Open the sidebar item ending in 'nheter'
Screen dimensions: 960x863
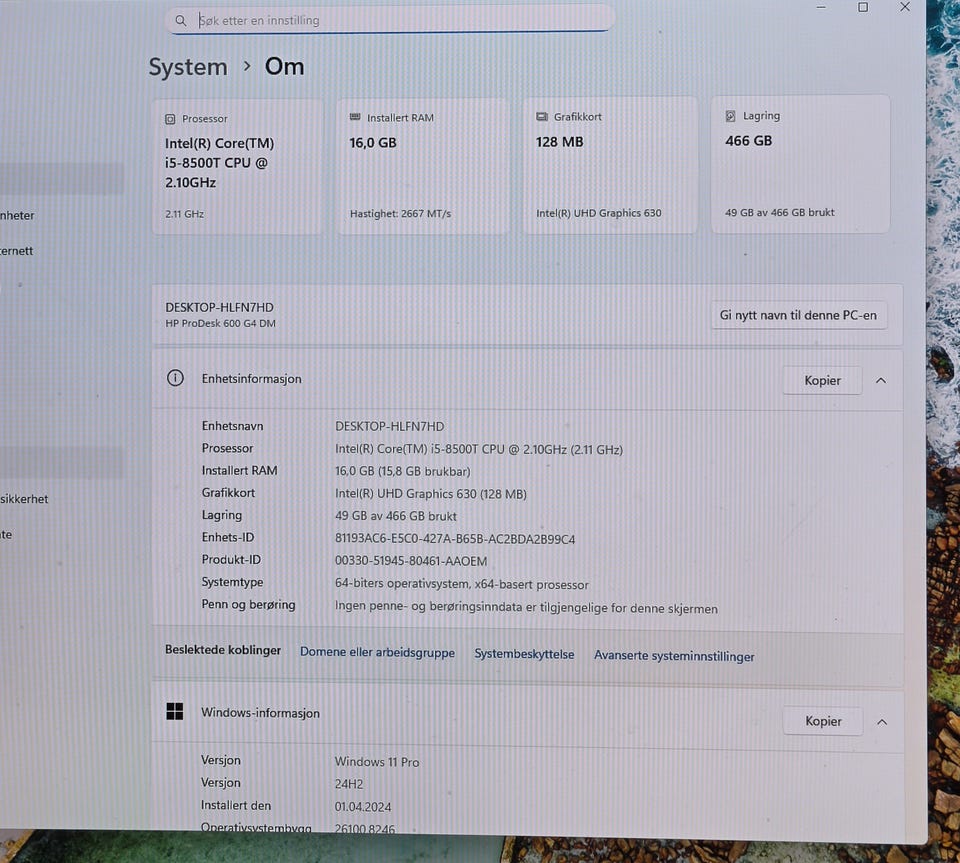[x=18, y=215]
